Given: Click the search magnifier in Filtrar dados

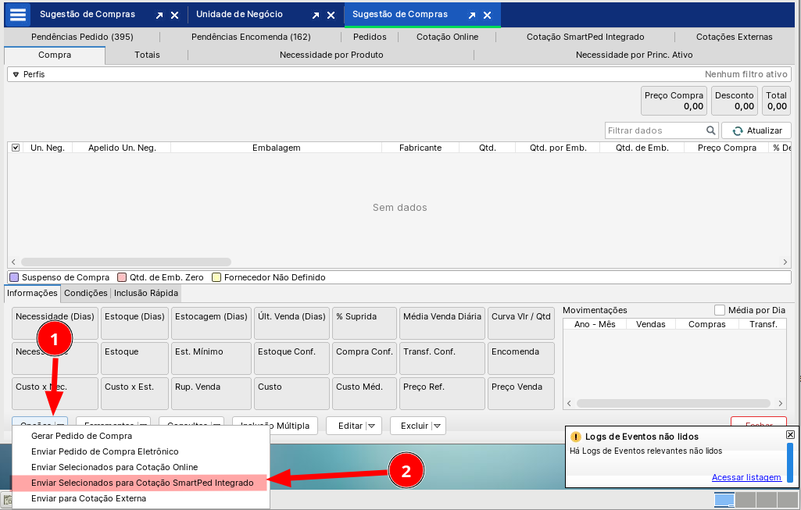Looking at the screenshot, I should (712, 131).
